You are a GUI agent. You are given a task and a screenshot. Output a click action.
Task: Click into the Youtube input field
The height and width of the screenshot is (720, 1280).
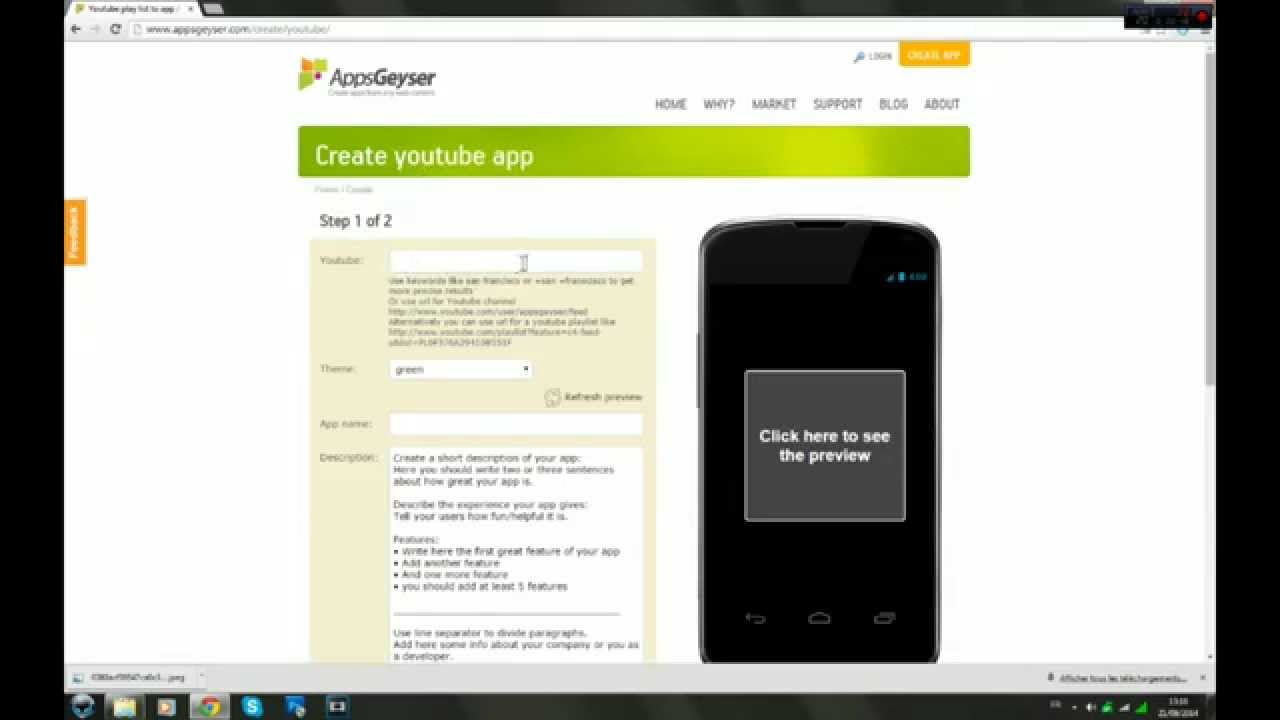point(516,261)
